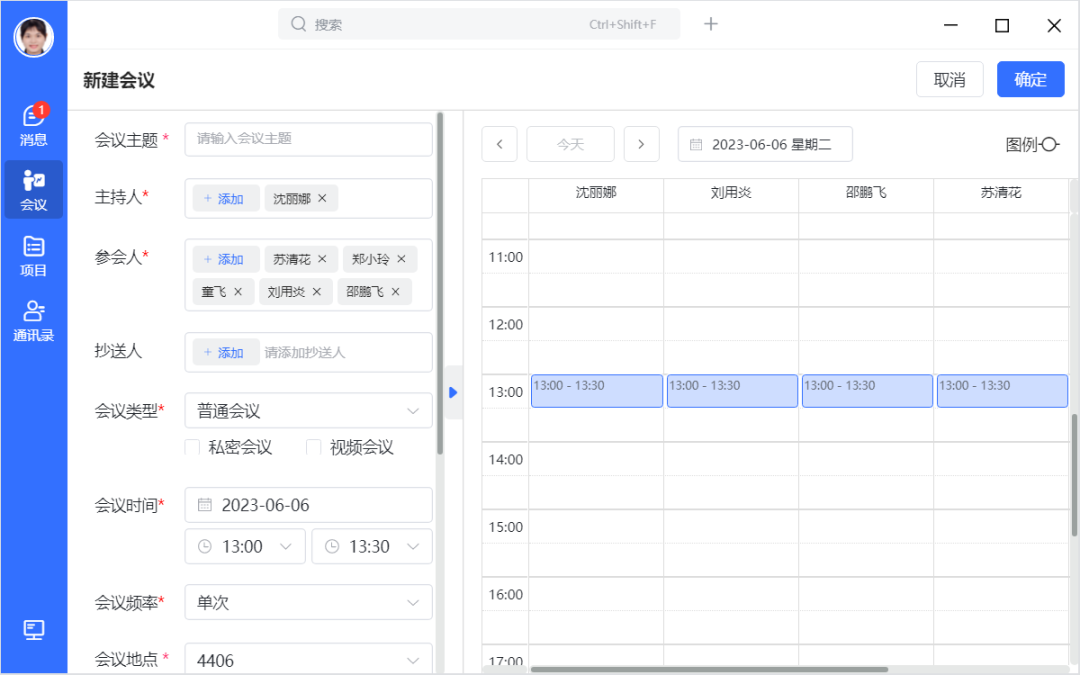The image size is (1080, 675).
Task: Click the 15:00 time label
Action: (x=506, y=527)
